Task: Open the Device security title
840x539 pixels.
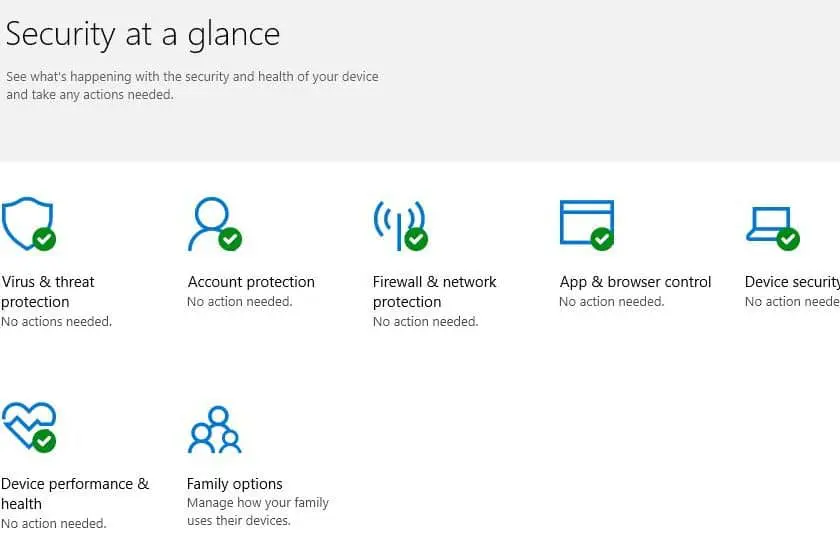Action: [x=792, y=282]
